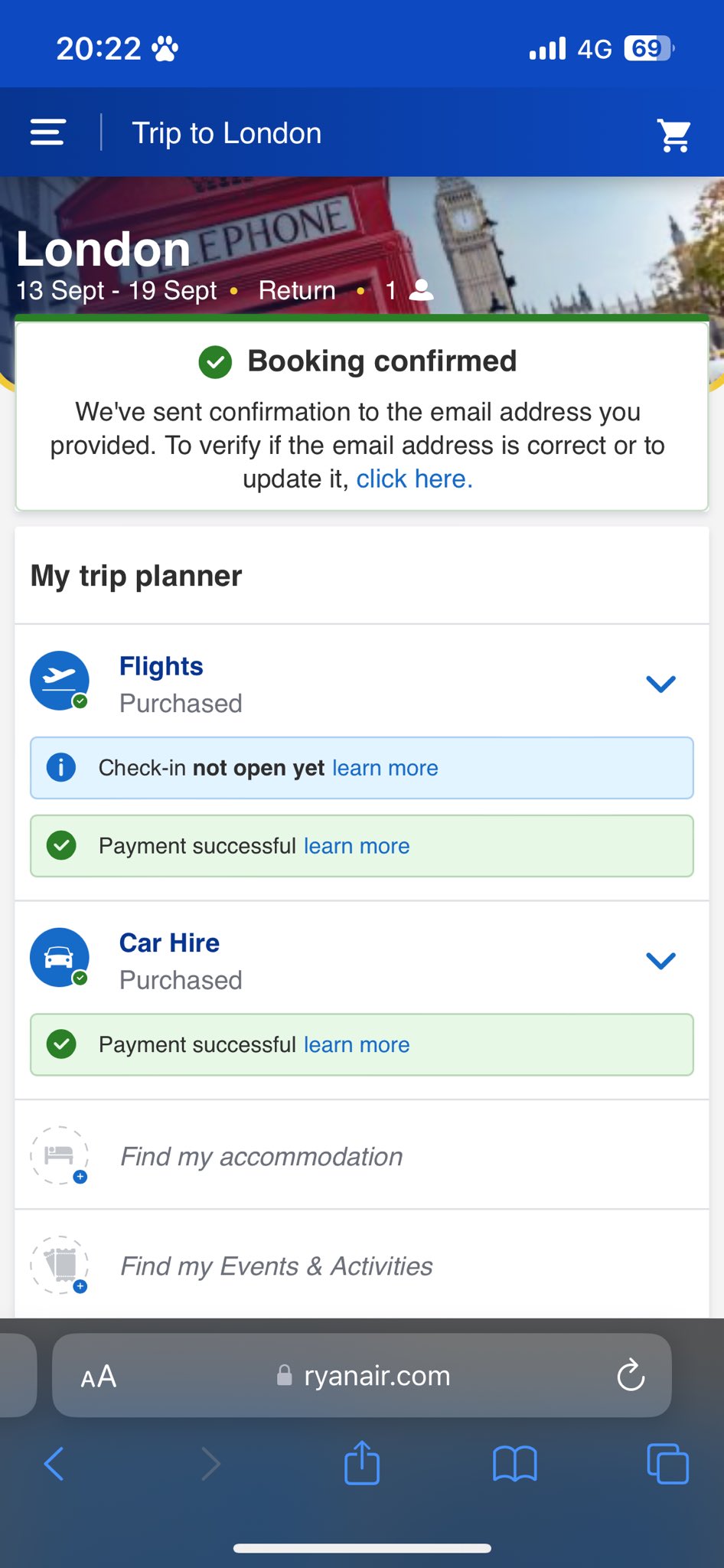Screen dimensions: 724x1568
Task: Show Safari open tabs
Action: [667, 1463]
